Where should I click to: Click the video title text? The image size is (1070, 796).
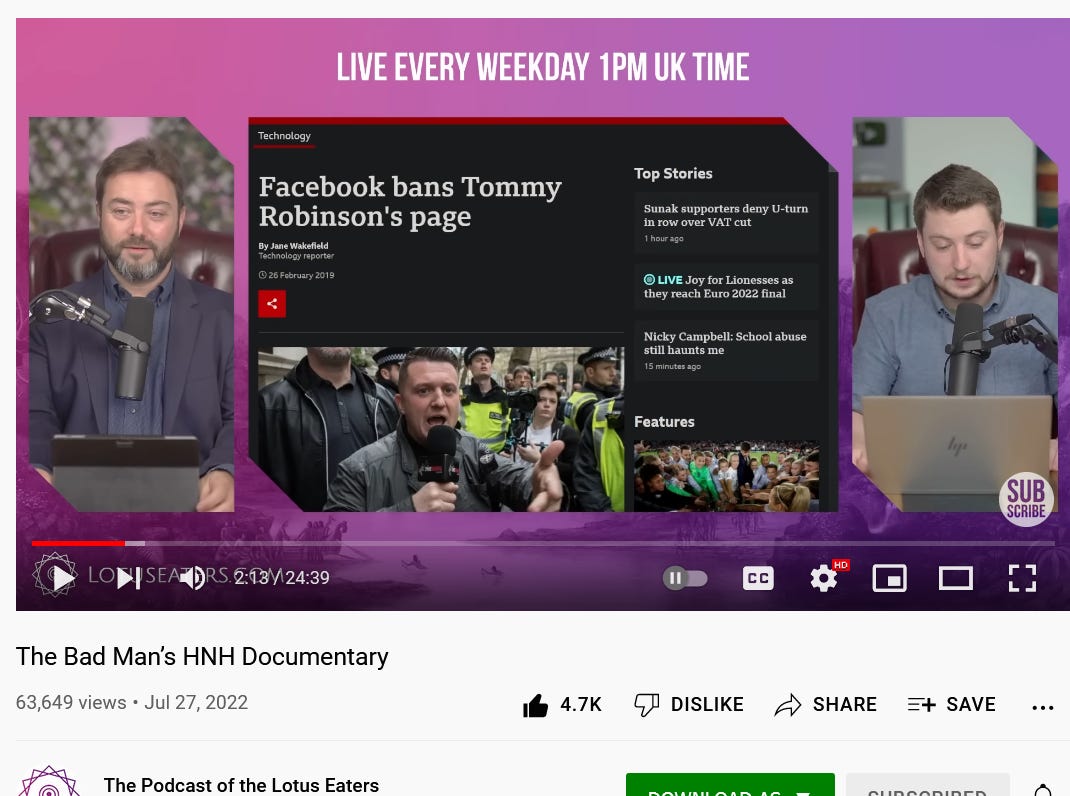[x=202, y=657]
